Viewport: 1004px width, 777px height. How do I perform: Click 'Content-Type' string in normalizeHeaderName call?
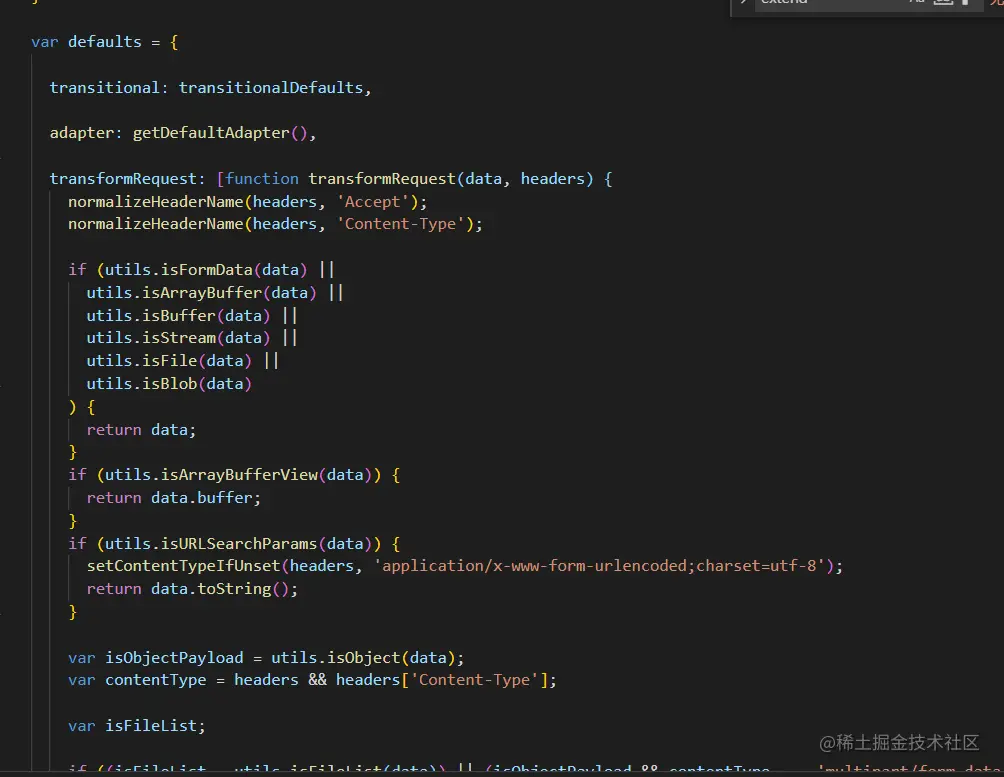(x=400, y=224)
